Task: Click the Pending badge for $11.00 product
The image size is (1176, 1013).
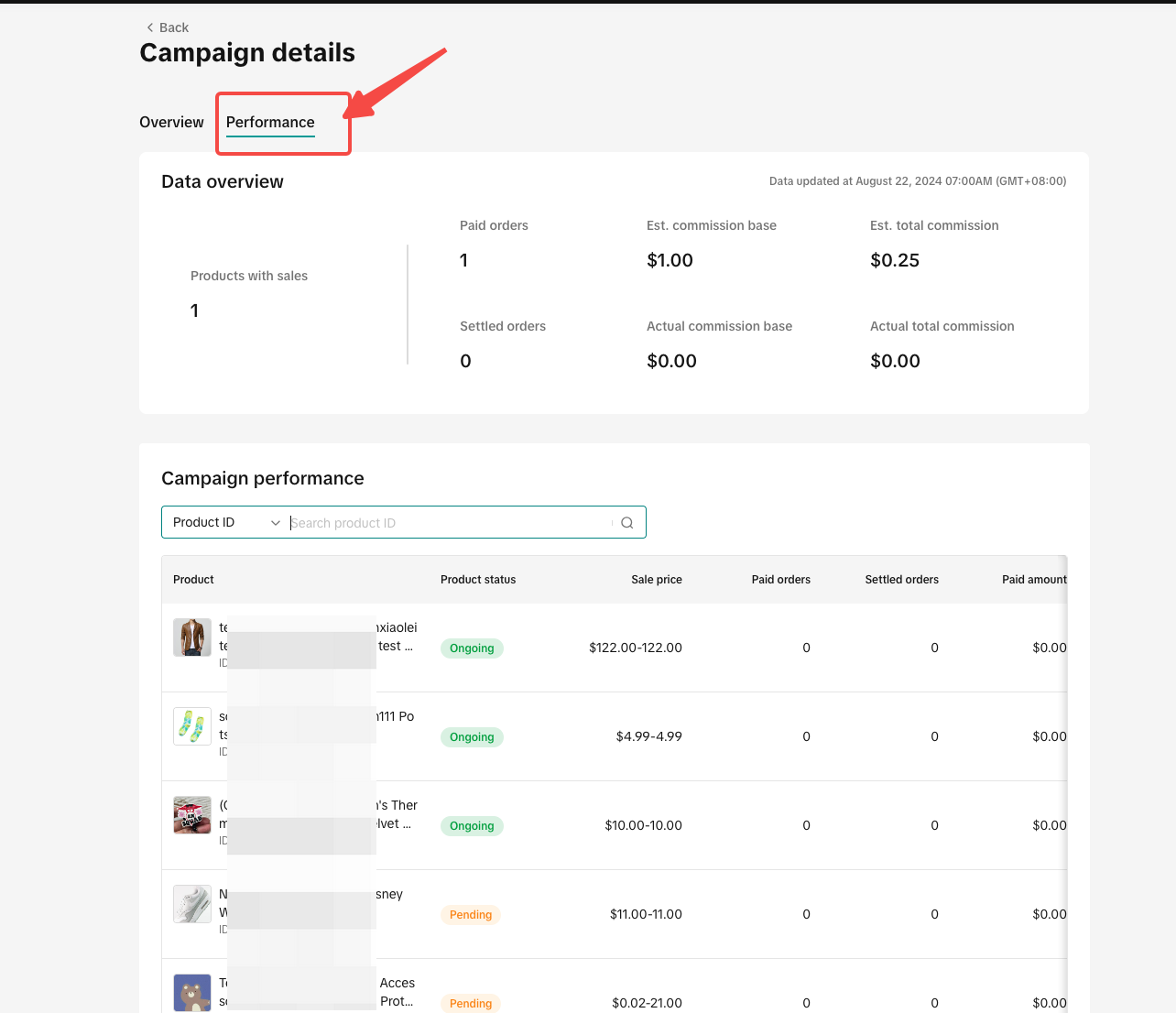Action: [x=471, y=915]
